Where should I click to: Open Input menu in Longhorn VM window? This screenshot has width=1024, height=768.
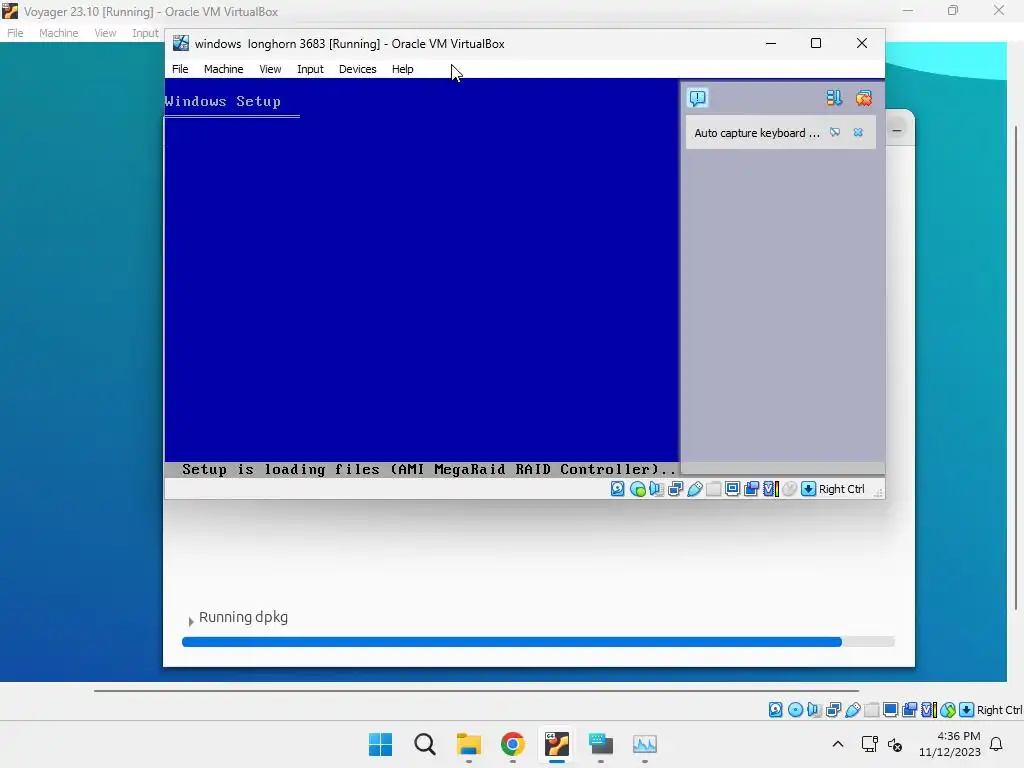[x=310, y=69]
